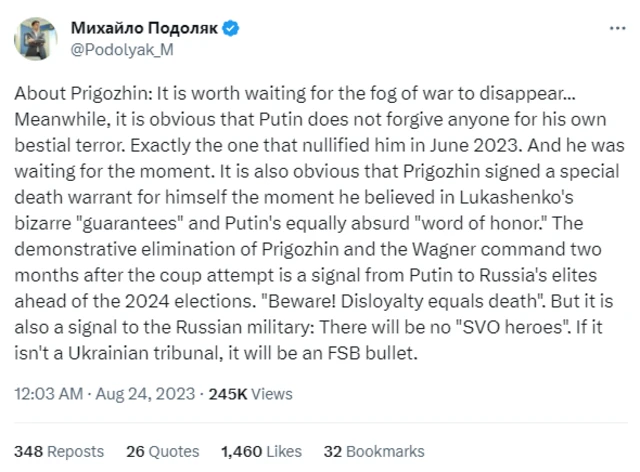This screenshot has height=472, width=640.
Task: Open Михайло Подоляк's profile avatar
Action: (35, 37)
